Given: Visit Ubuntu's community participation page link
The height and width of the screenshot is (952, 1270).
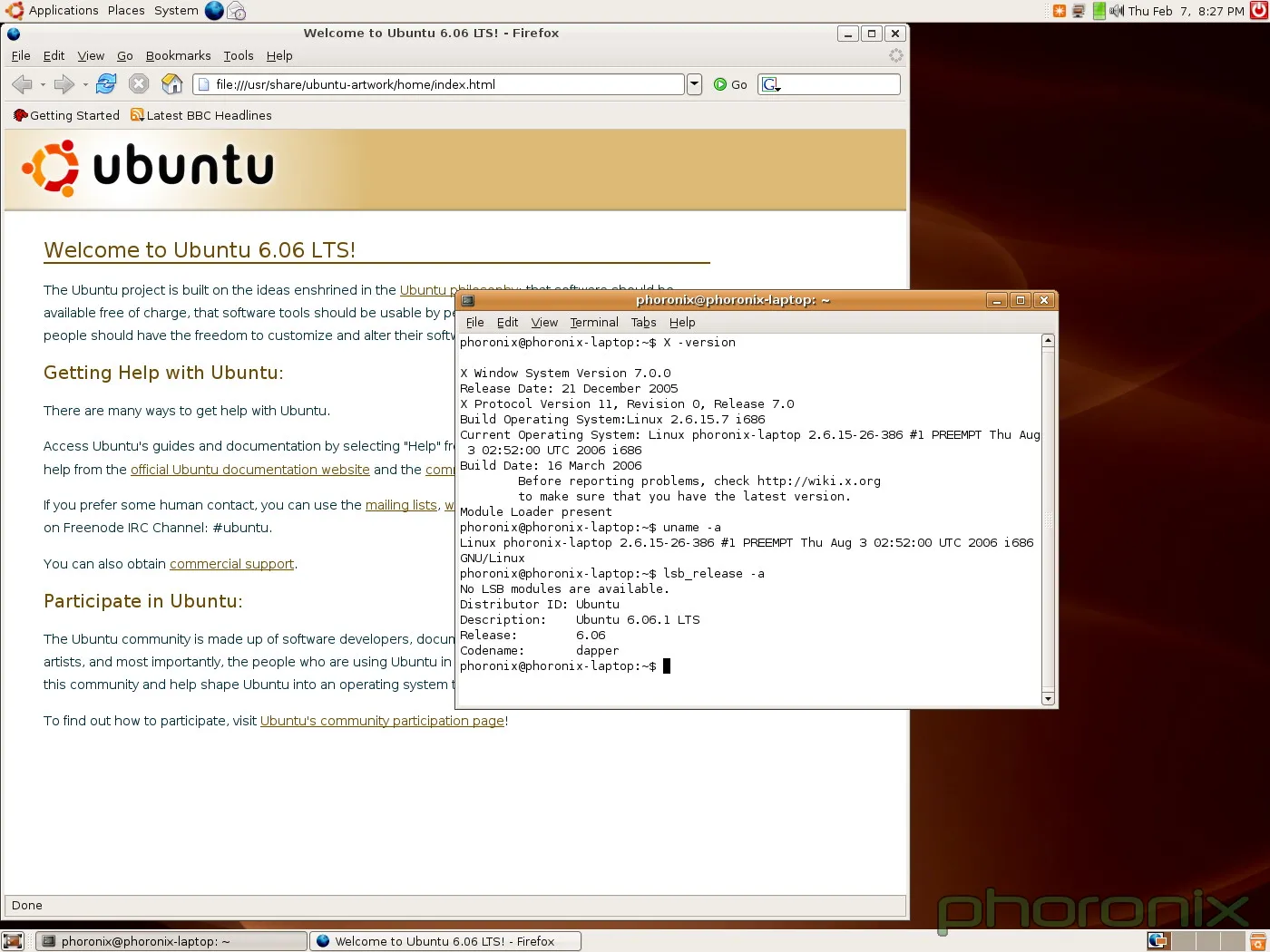Looking at the screenshot, I should pyautogui.click(x=382, y=721).
